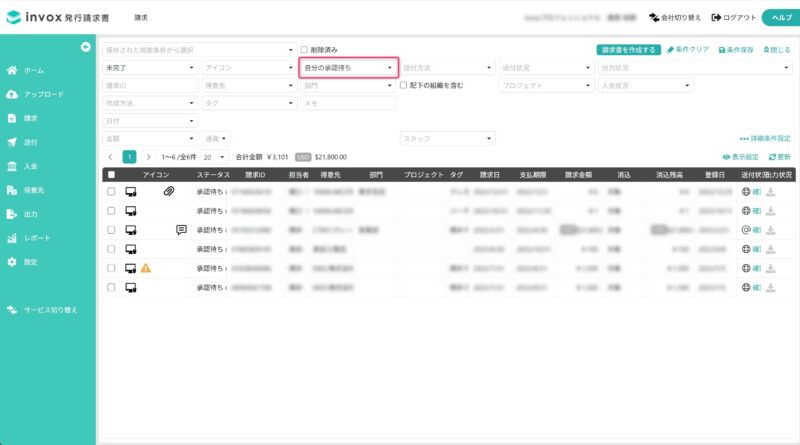
Task: Click the download icon in the comment row
Action: tap(770, 230)
